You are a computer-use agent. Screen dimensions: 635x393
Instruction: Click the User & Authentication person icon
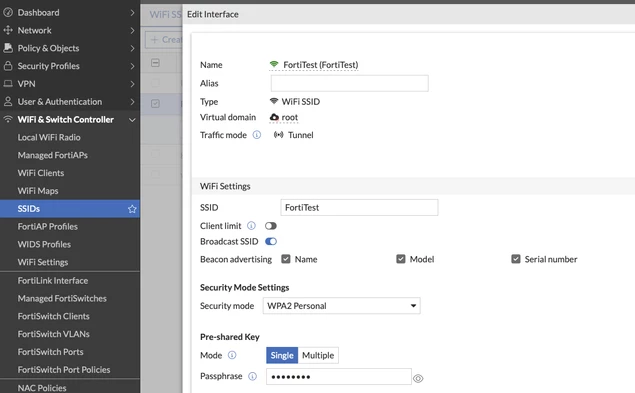pyautogui.click(x=8, y=101)
